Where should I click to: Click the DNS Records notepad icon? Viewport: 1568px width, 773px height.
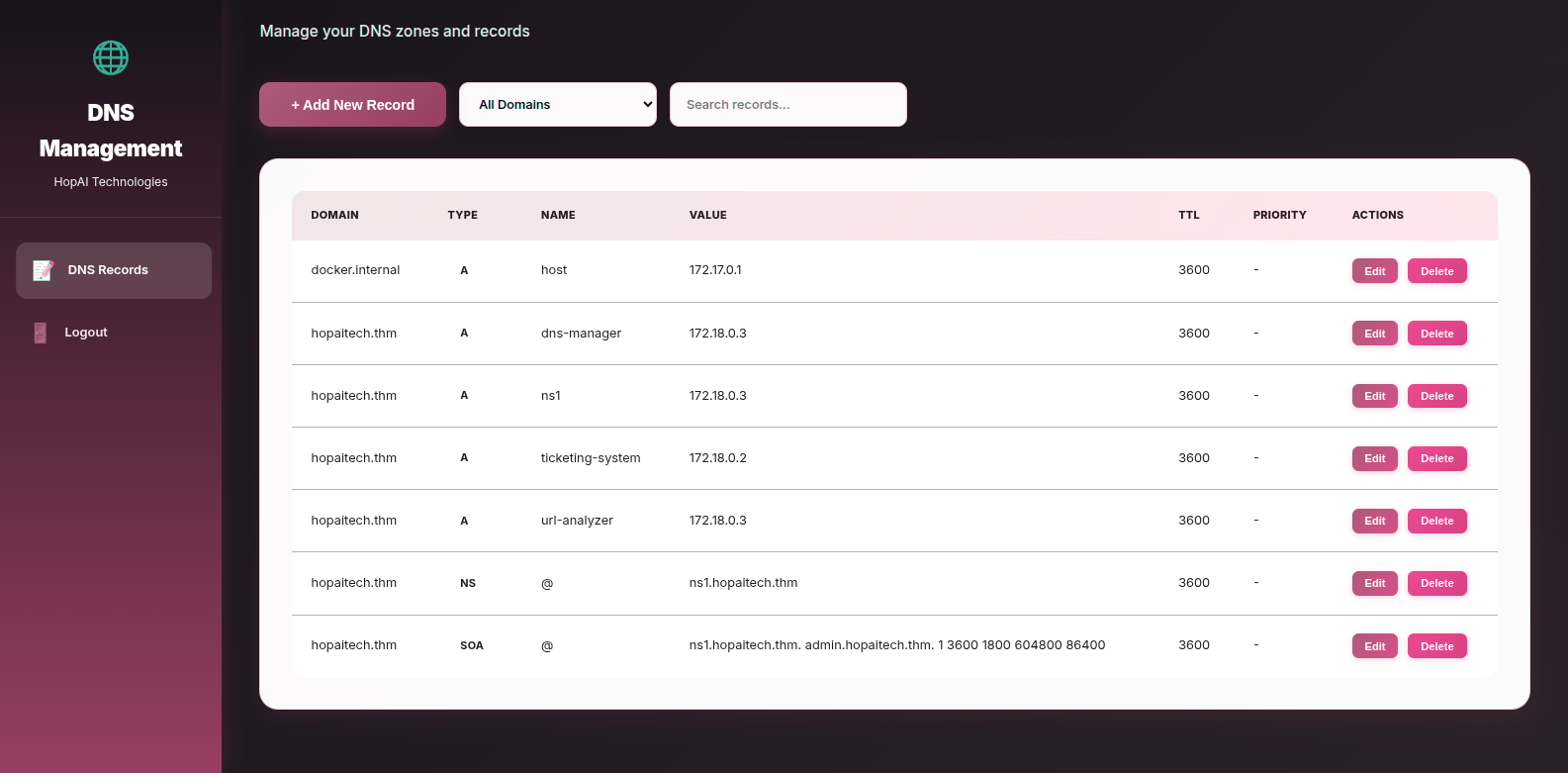pyautogui.click(x=43, y=270)
